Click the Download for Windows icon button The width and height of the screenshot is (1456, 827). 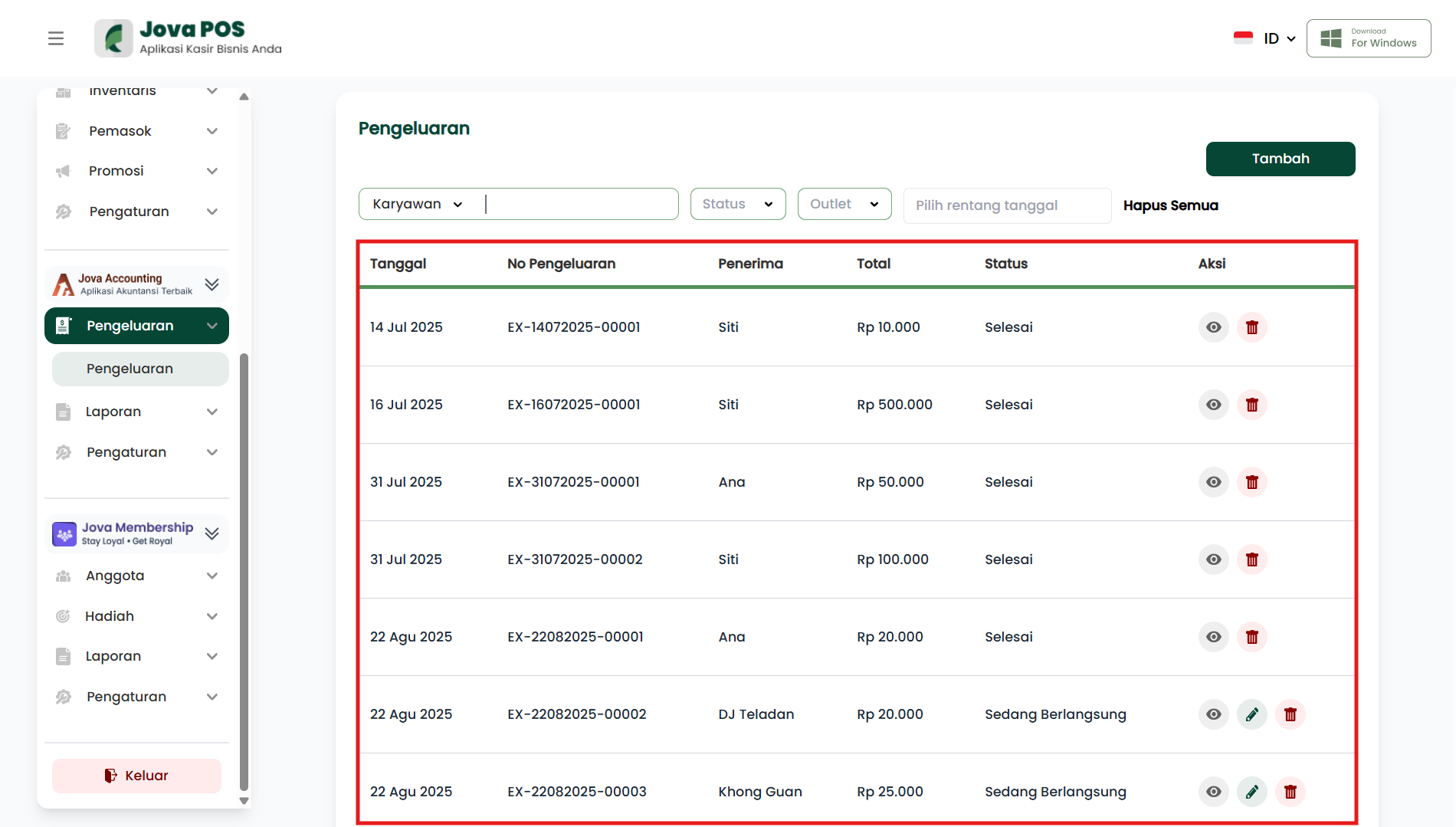click(x=1368, y=38)
